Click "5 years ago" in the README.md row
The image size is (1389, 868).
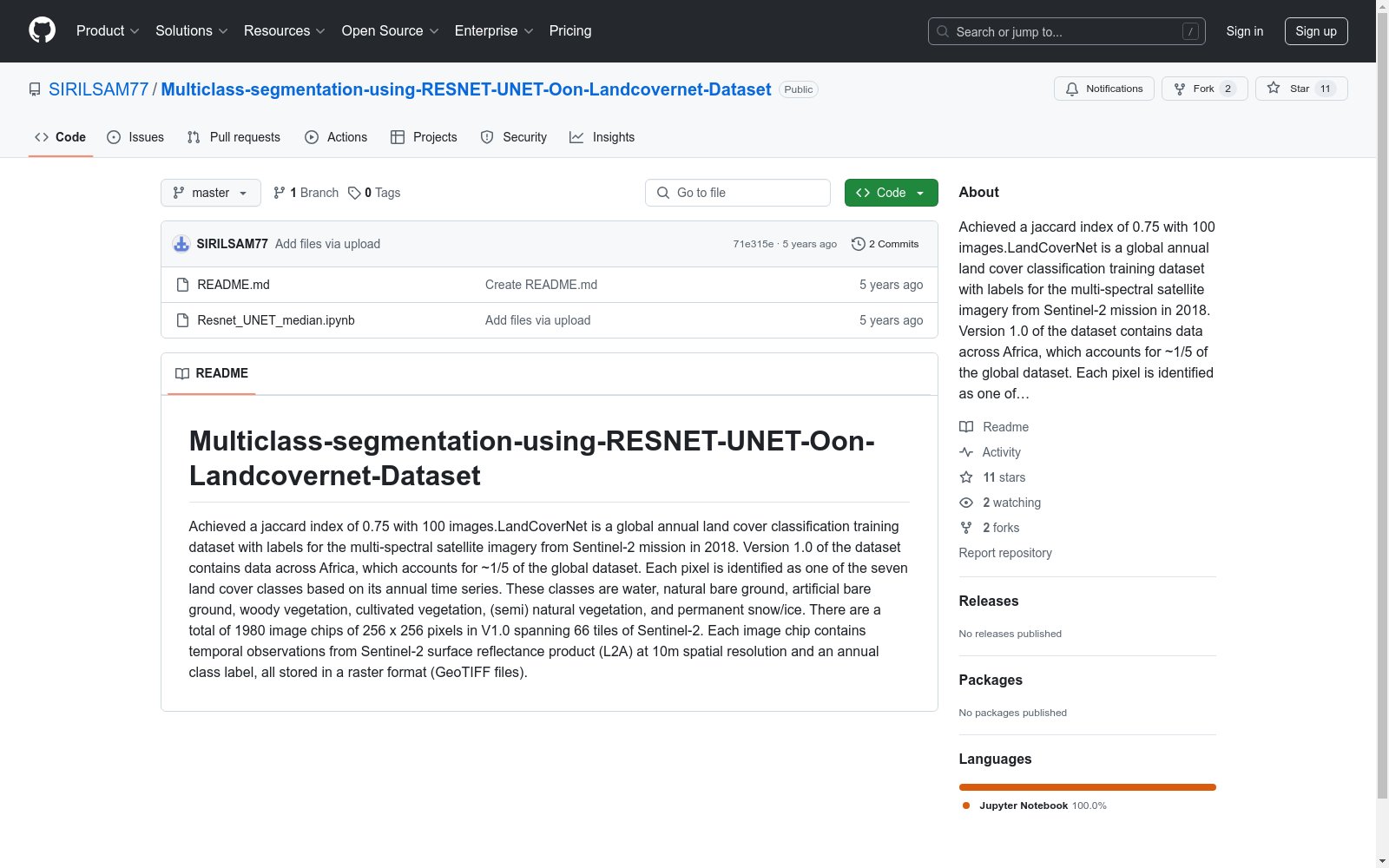892,285
